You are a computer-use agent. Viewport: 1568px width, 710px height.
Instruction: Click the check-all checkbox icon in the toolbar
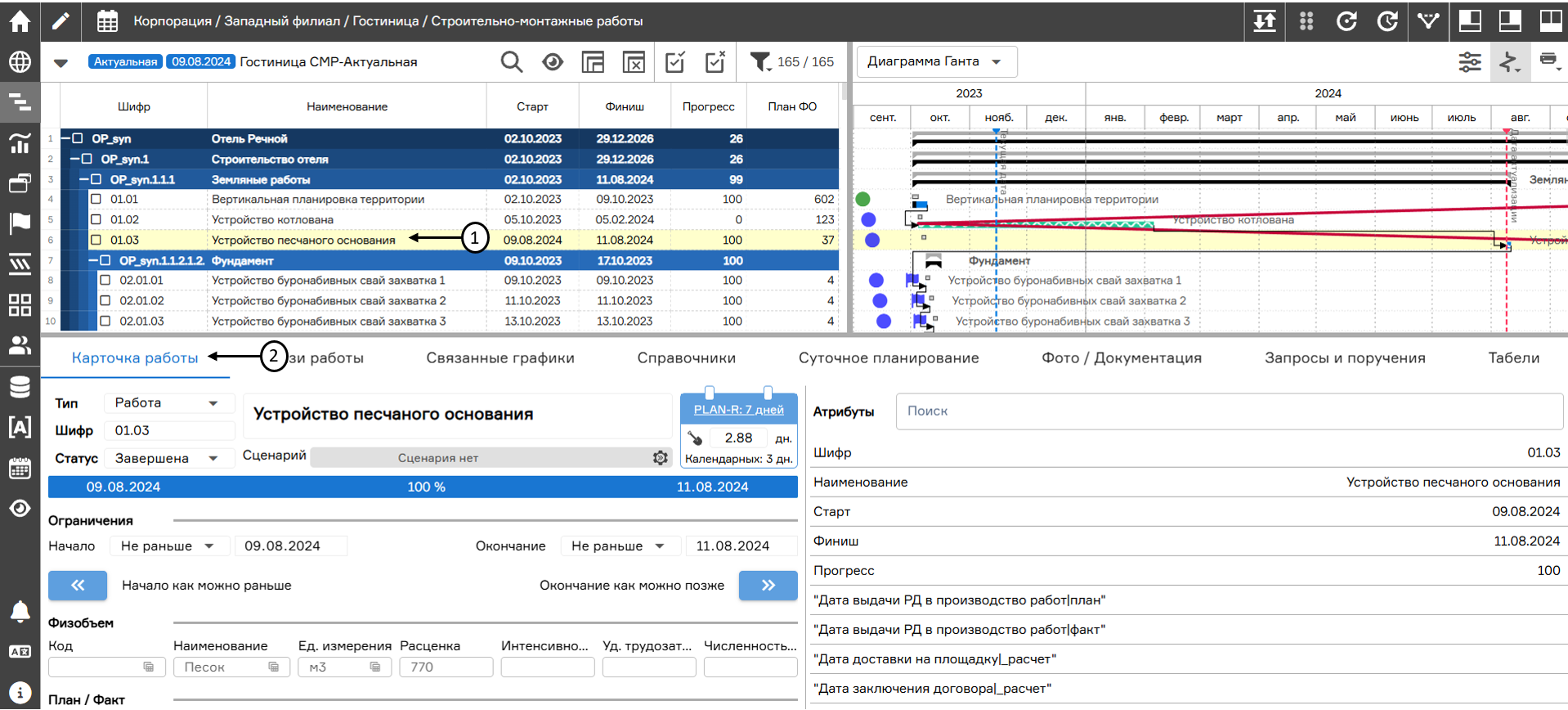675,62
